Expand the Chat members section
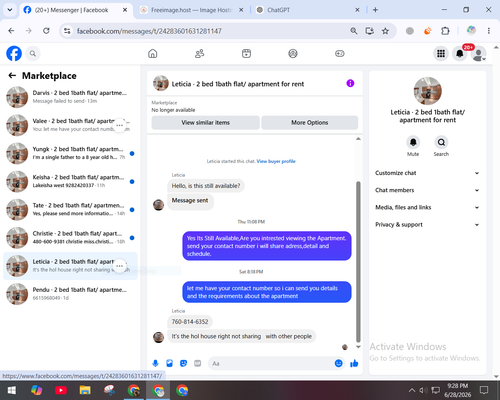Viewport: 500px width, 400px height. click(427, 190)
